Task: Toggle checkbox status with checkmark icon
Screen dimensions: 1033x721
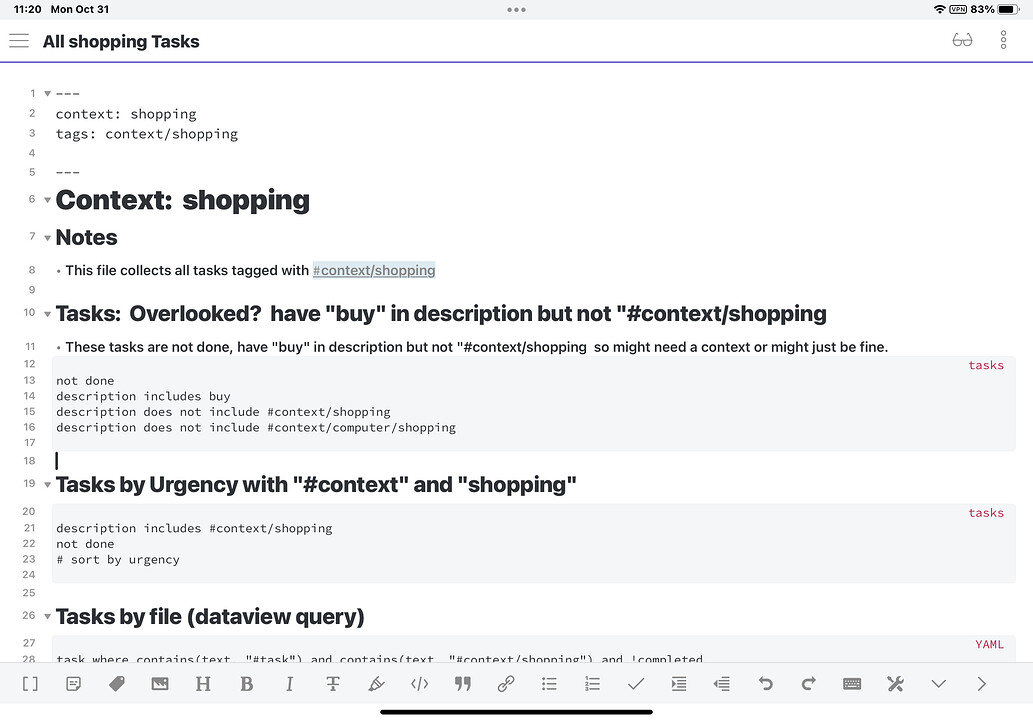Action: coord(636,684)
